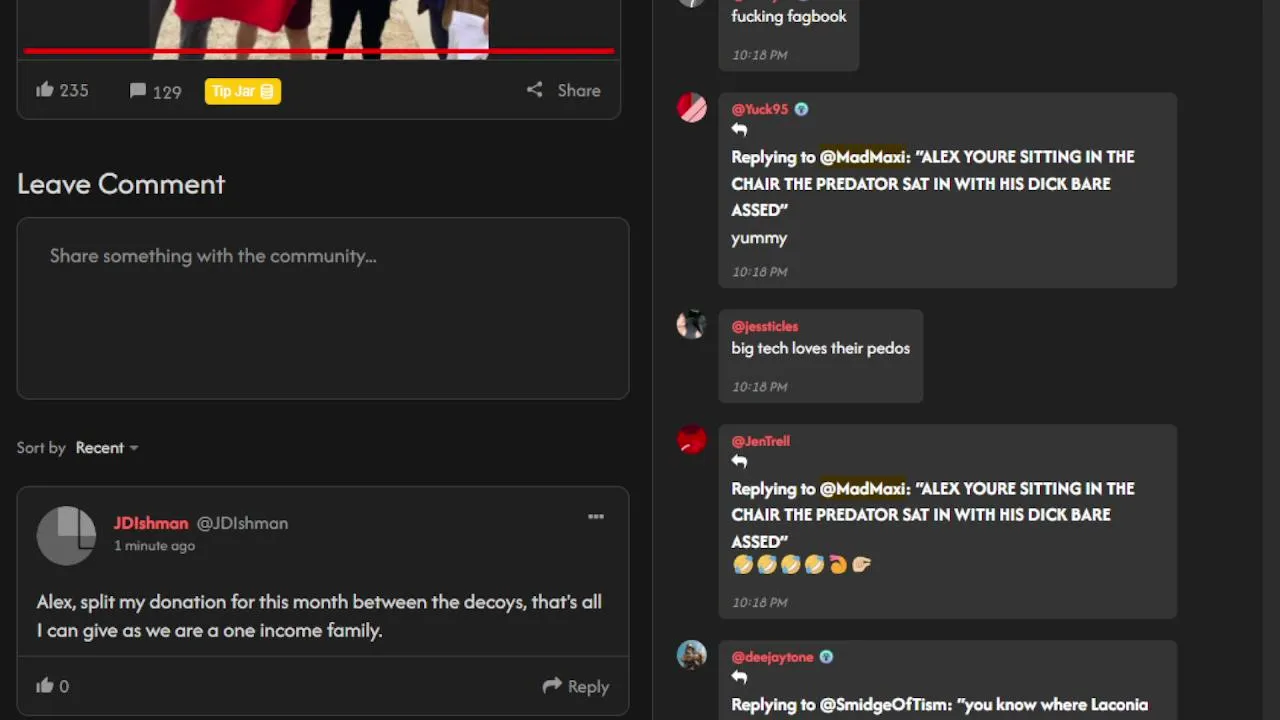The width and height of the screenshot is (1280, 720).
Task: Click the verified badge beside Yuck95
Action: (801, 109)
